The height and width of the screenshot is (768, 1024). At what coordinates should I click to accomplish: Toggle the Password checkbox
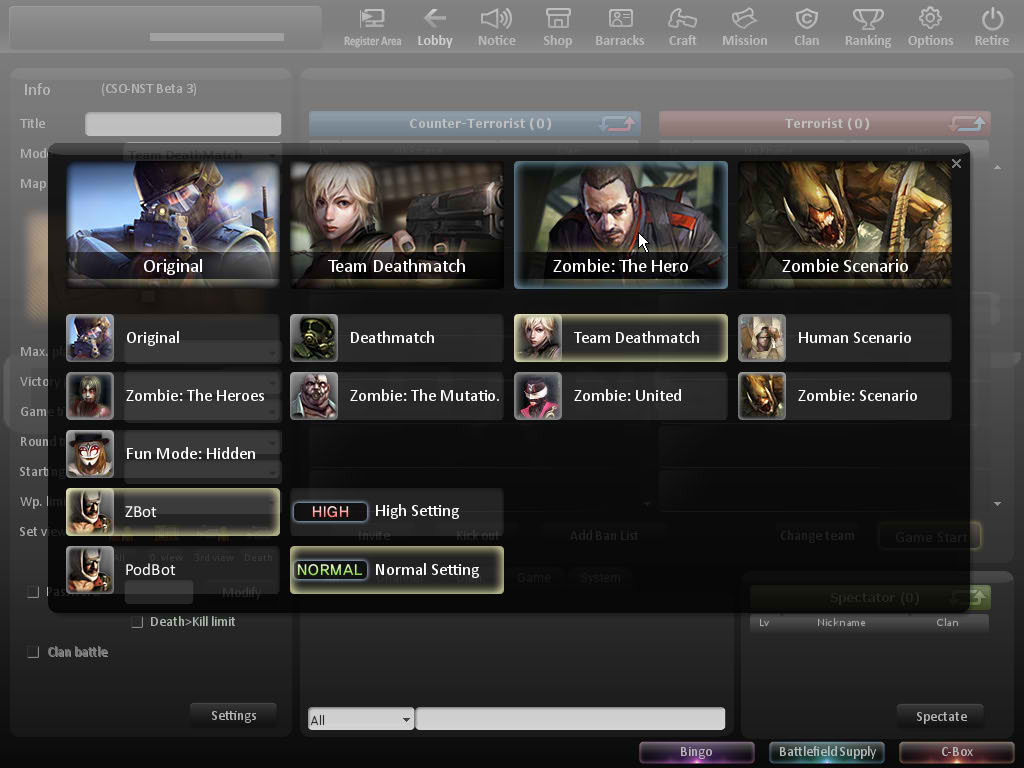point(33,592)
